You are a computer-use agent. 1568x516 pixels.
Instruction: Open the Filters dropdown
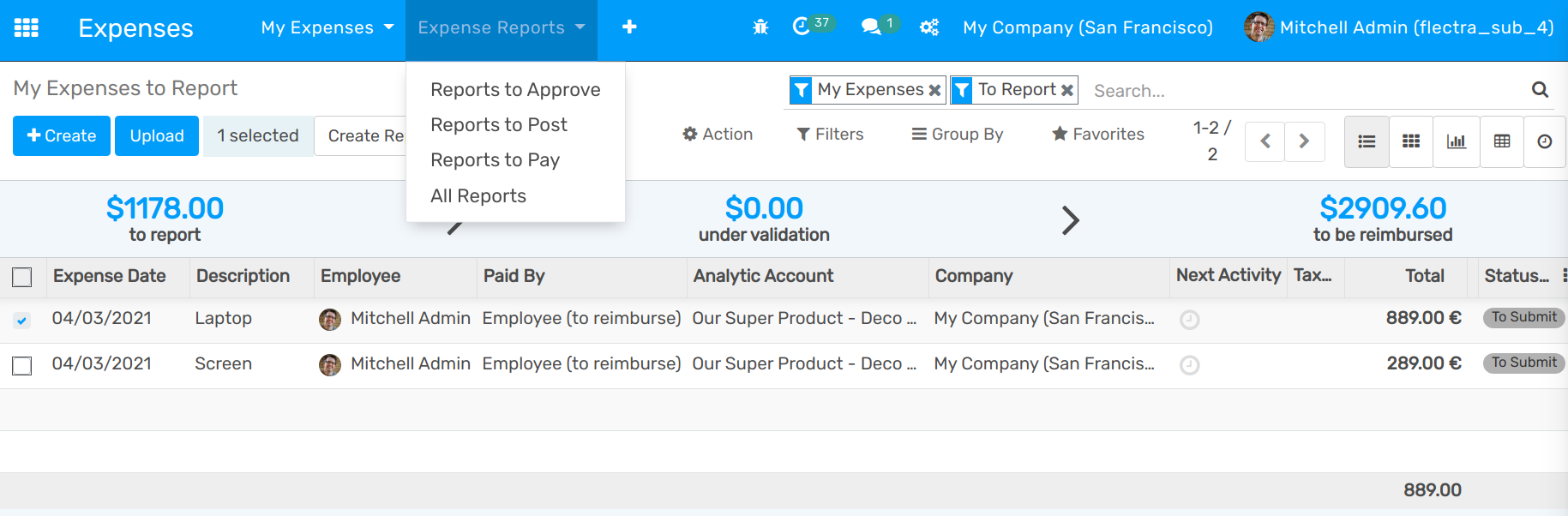click(830, 134)
